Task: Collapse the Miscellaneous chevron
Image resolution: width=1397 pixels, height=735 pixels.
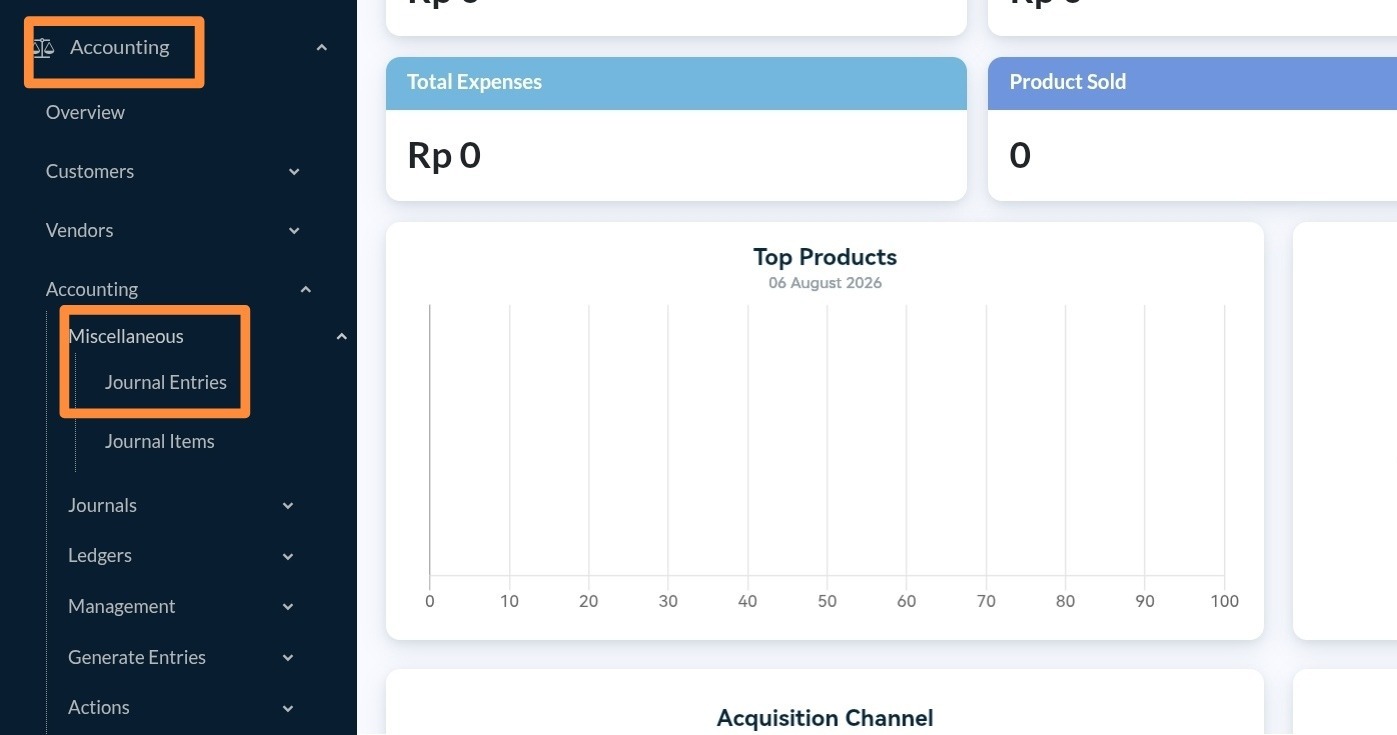Action: pyautogui.click(x=341, y=337)
